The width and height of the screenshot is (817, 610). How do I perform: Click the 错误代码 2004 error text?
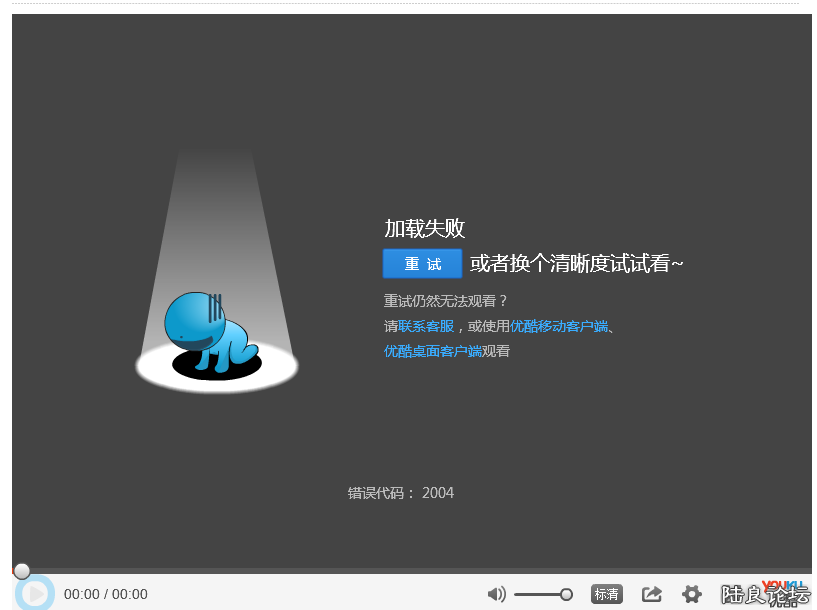[399, 493]
